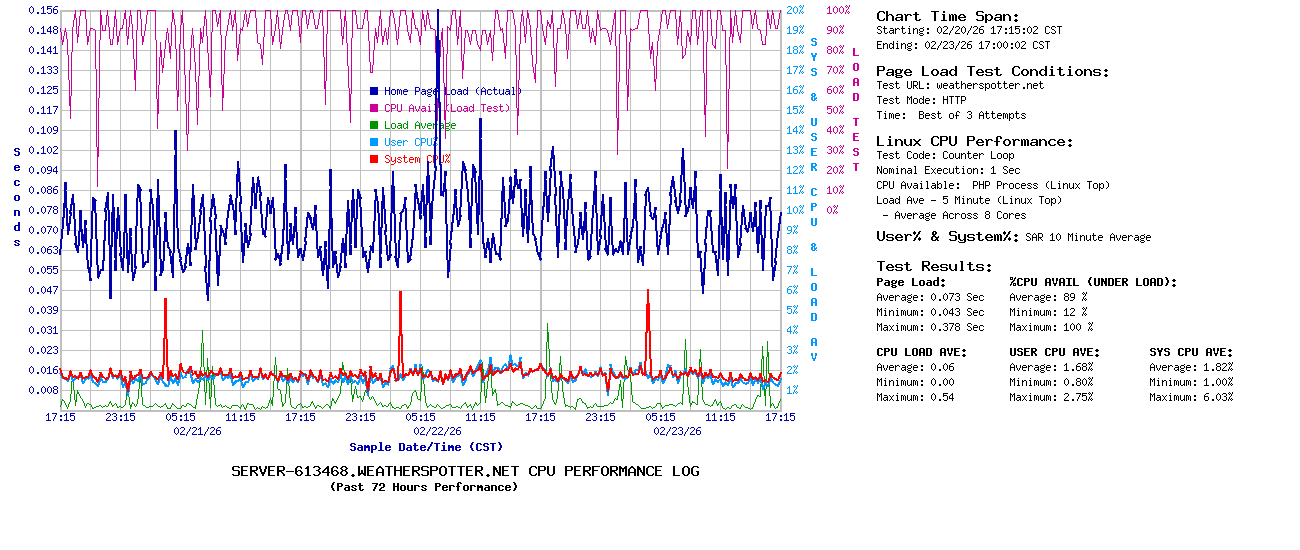Select the 02/21/26 date marker on the time axis
1300x550 pixels.
pyautogui.click(x=198, y=431)
